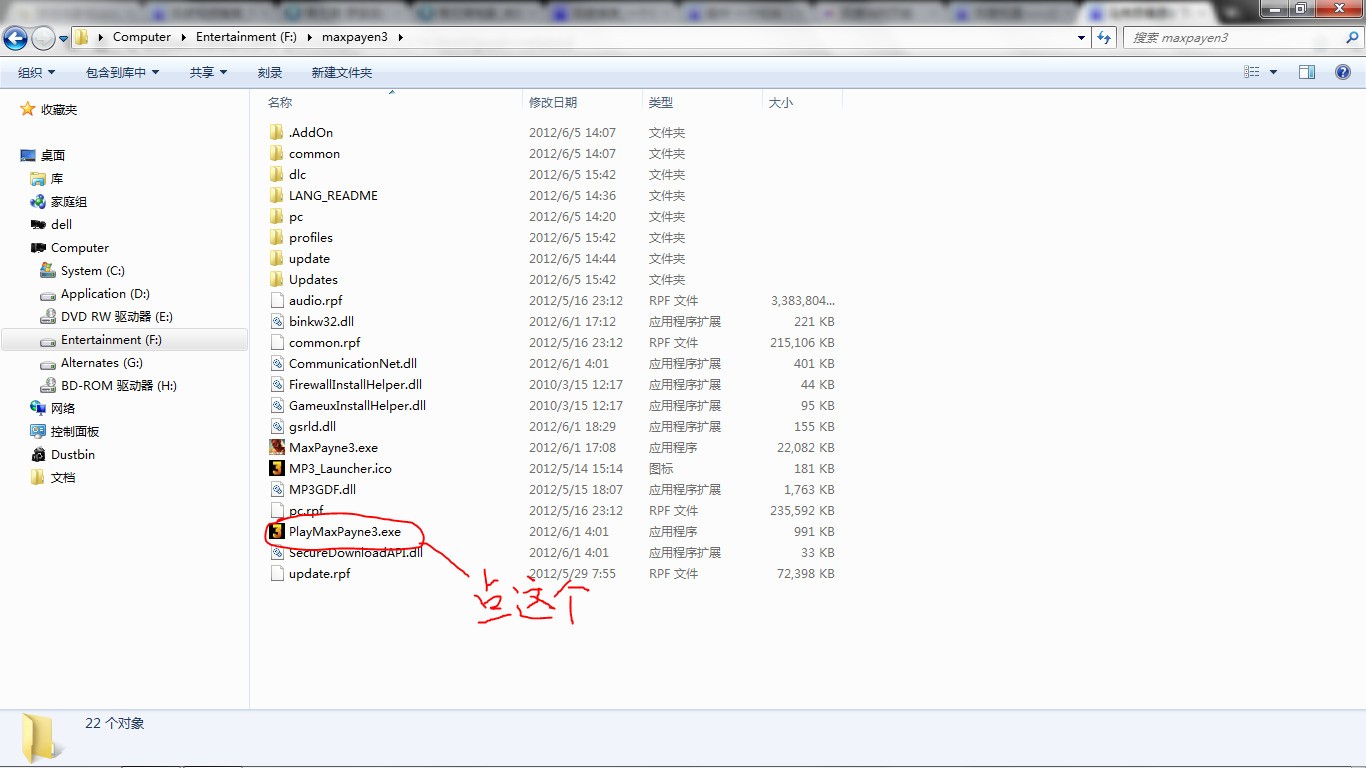Open 控制面板 in the navigation pane

point(75,432)
